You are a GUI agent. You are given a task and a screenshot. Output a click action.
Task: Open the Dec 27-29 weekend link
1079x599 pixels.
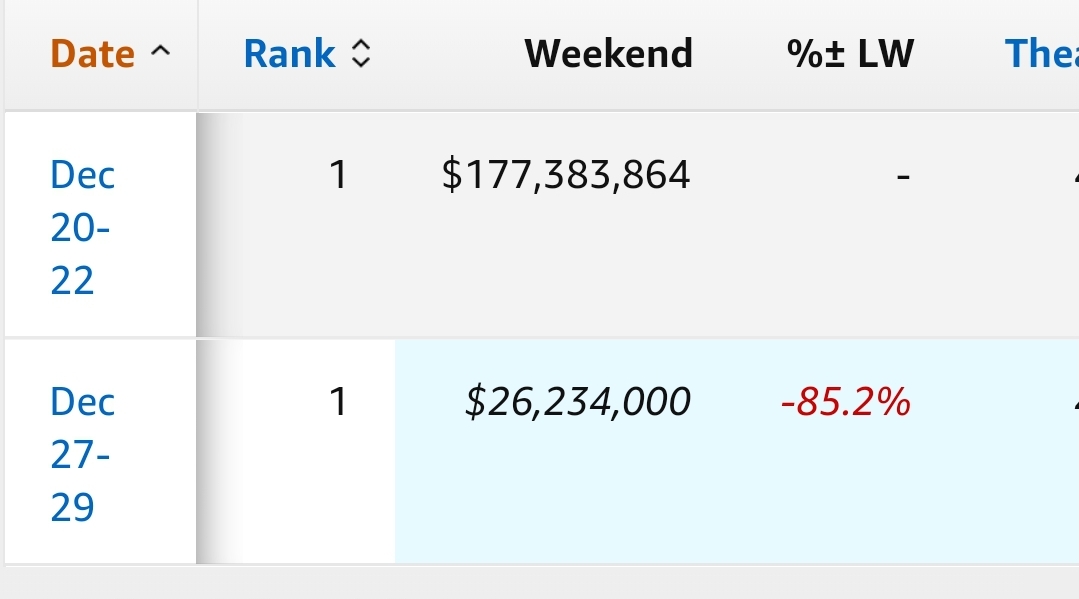83,454
